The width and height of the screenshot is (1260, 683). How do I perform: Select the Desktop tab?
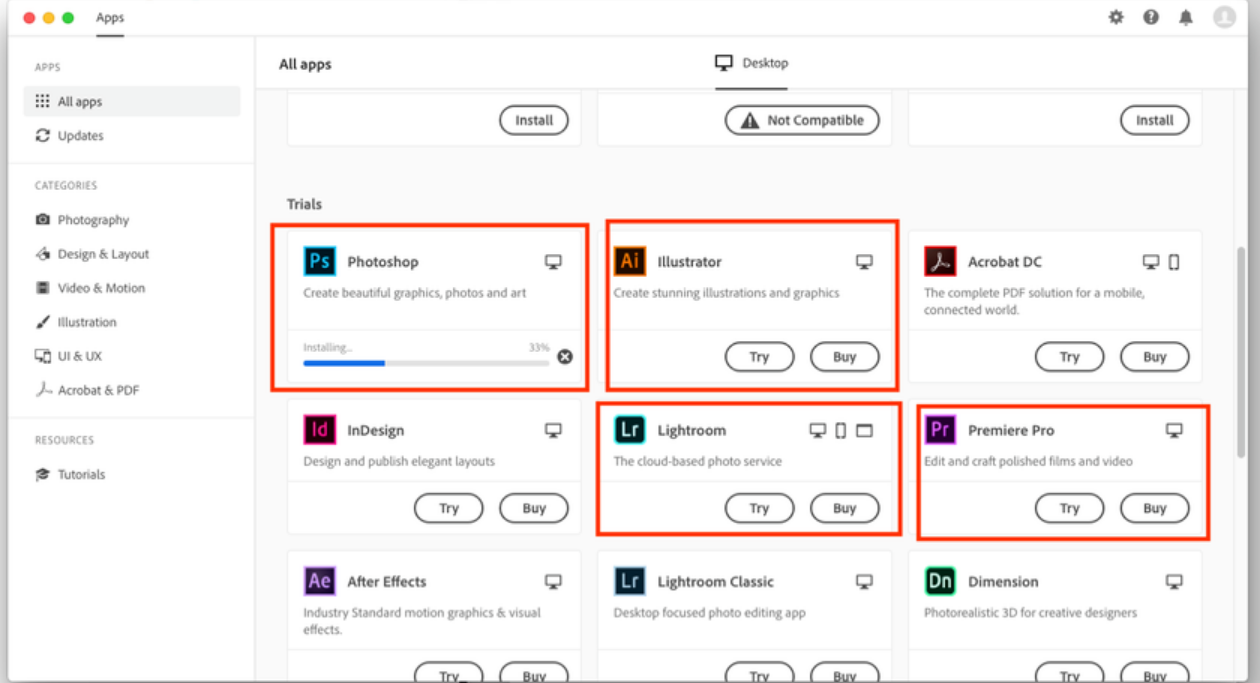pyautogui.click(x=752, y=63)
